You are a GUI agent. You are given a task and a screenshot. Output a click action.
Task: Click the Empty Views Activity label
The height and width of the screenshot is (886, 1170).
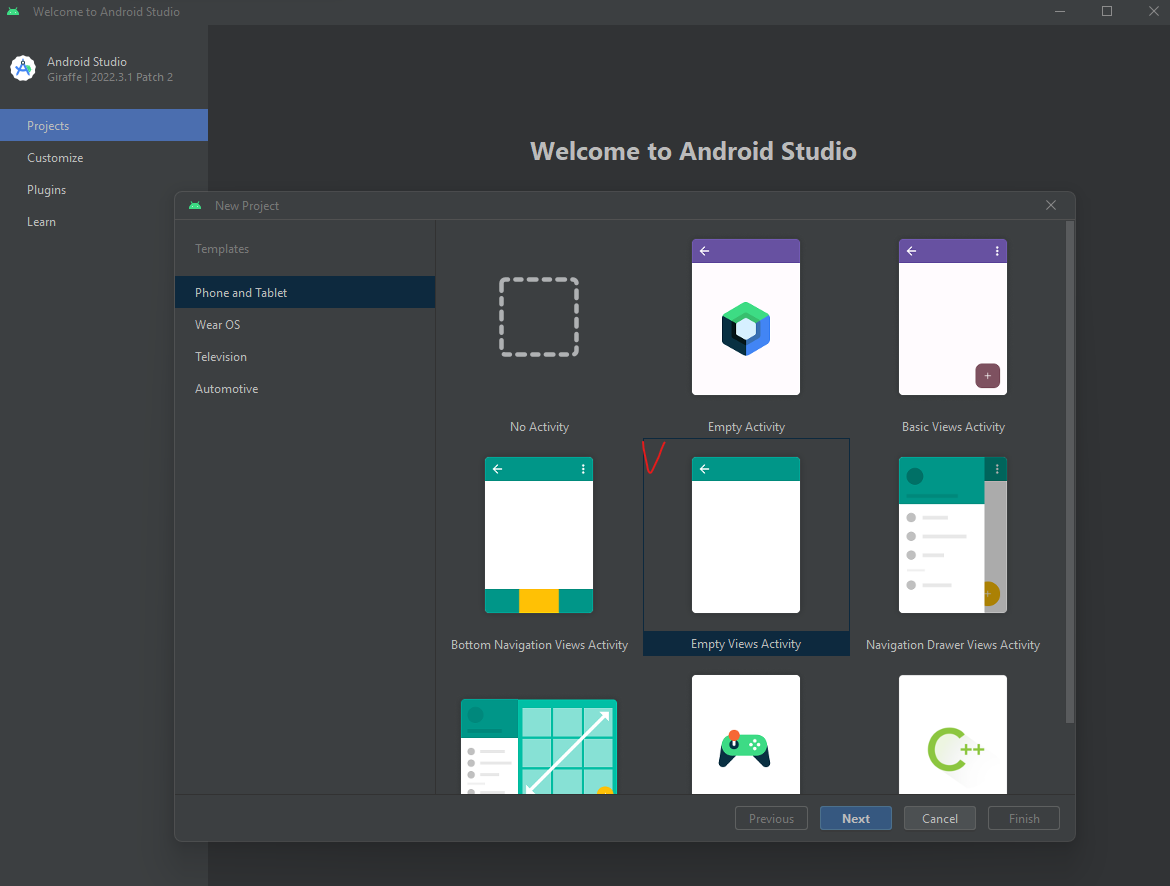(x=745, y=643)
